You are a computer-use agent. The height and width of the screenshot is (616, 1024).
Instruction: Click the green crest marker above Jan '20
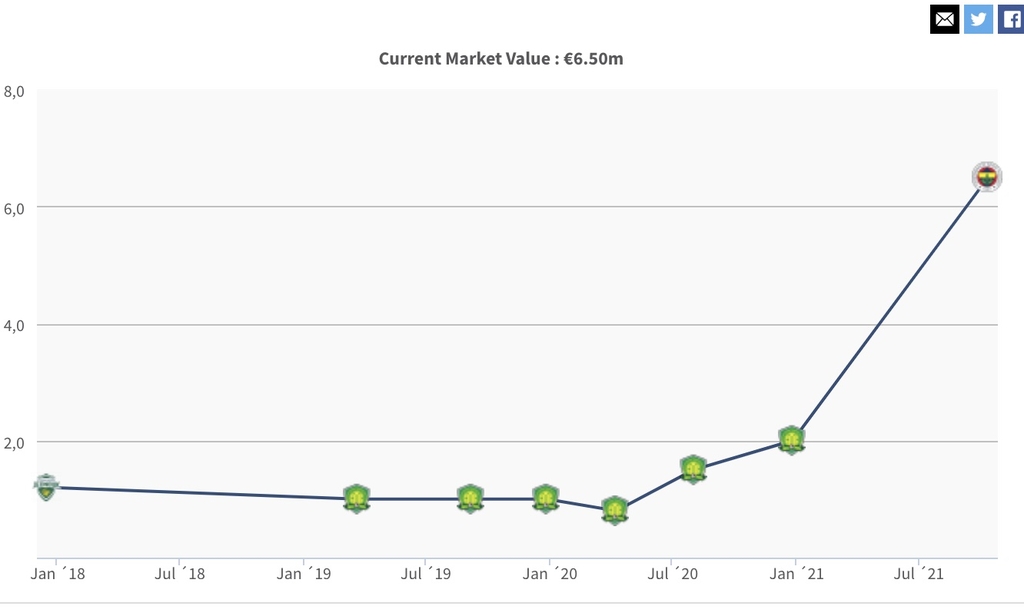tap(545, 498)
